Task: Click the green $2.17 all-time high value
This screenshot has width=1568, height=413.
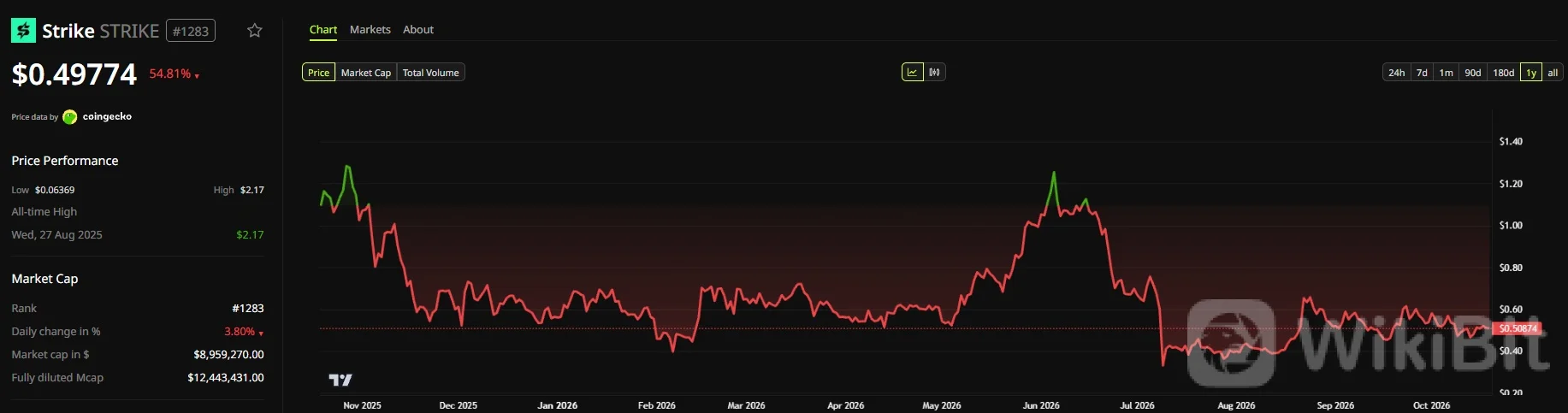Action: 250,235
